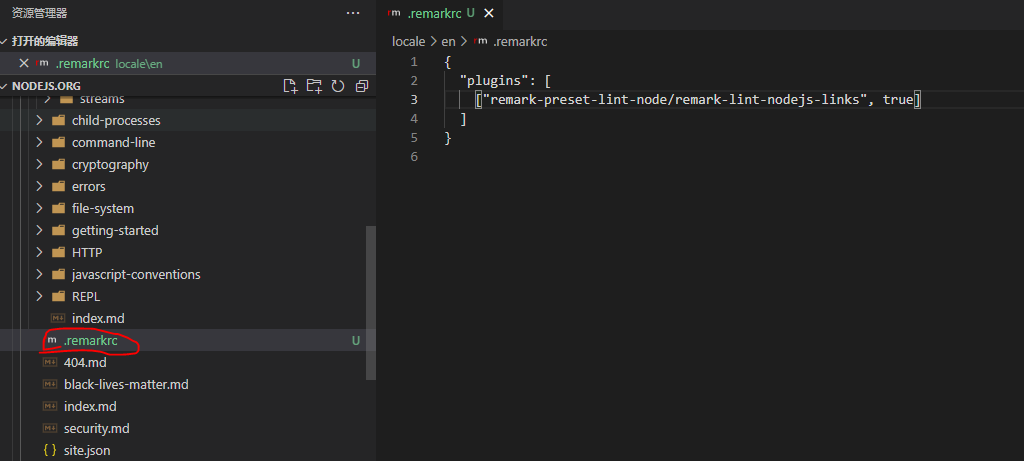Refresh the explorer tree
1024x461 pixels.
click(x=338, y=86)
